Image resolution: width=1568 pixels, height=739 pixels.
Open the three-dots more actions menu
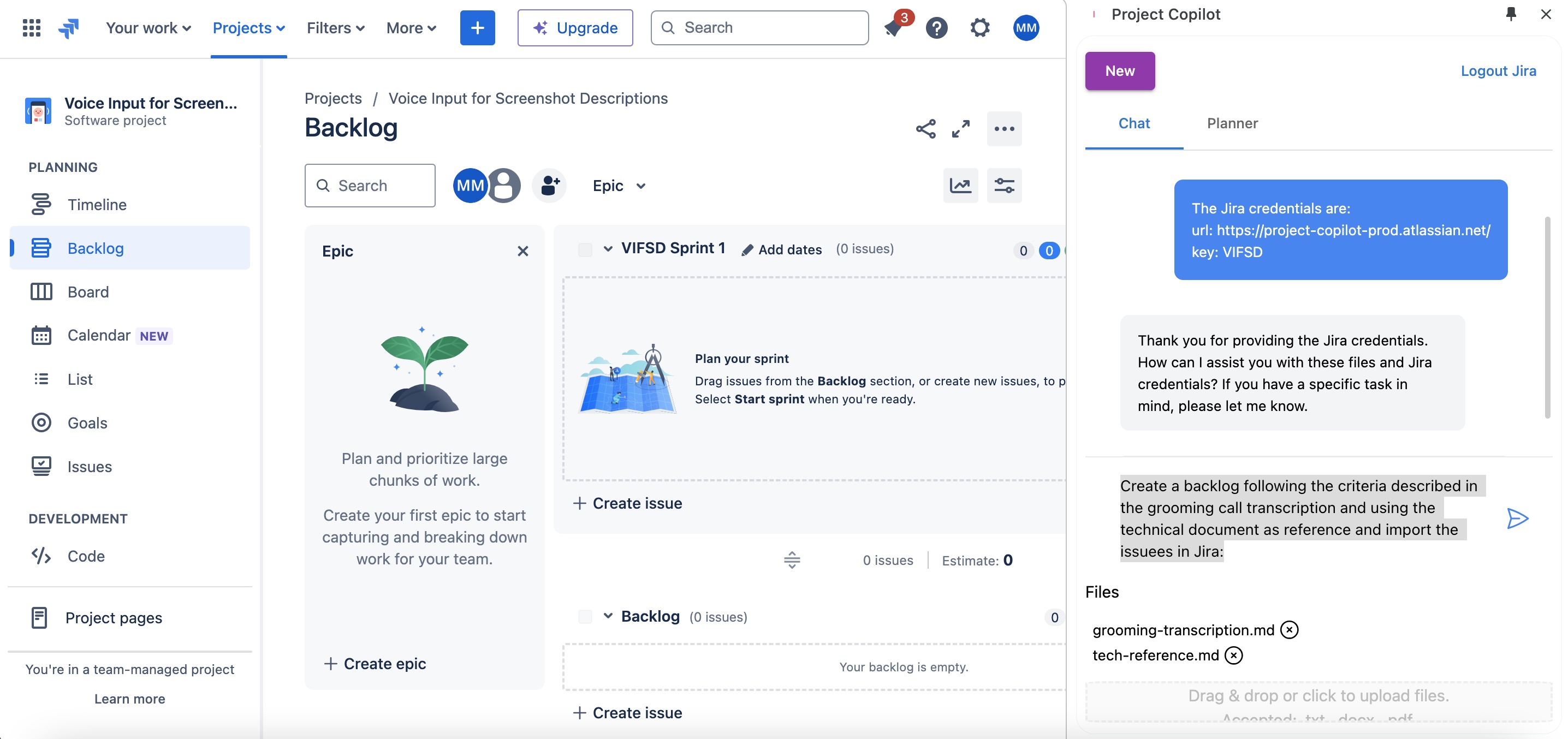(x=1003, y=129)
